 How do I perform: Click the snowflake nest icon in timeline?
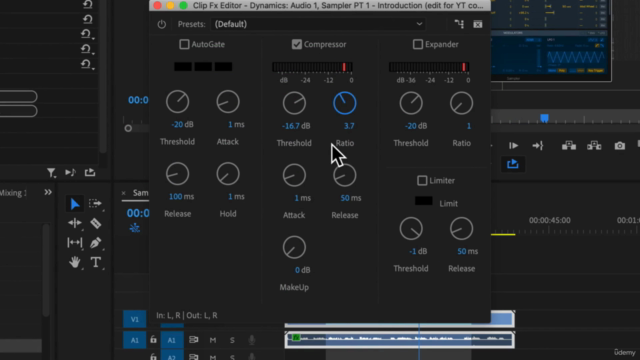[134, 228]
